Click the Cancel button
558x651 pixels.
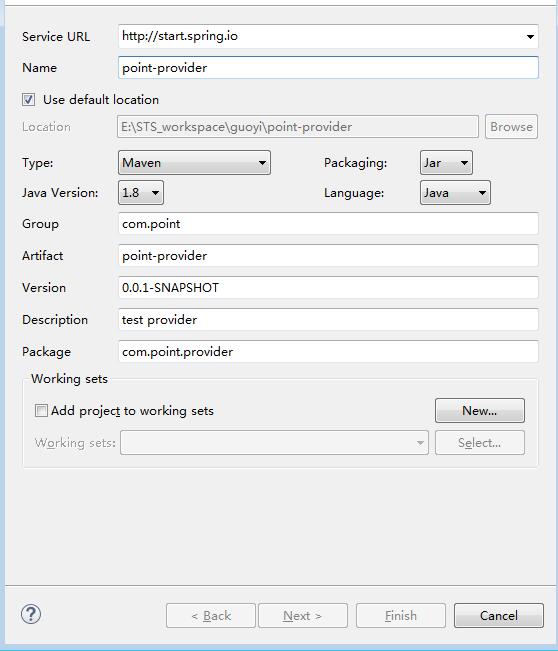tap(499, 615)
